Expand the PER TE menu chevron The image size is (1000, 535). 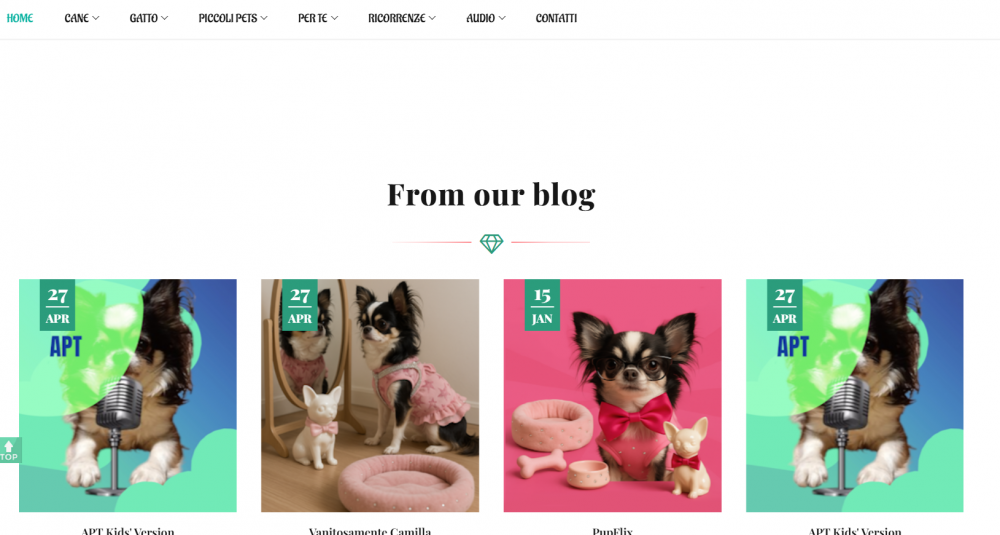click(x=334, y=18)
